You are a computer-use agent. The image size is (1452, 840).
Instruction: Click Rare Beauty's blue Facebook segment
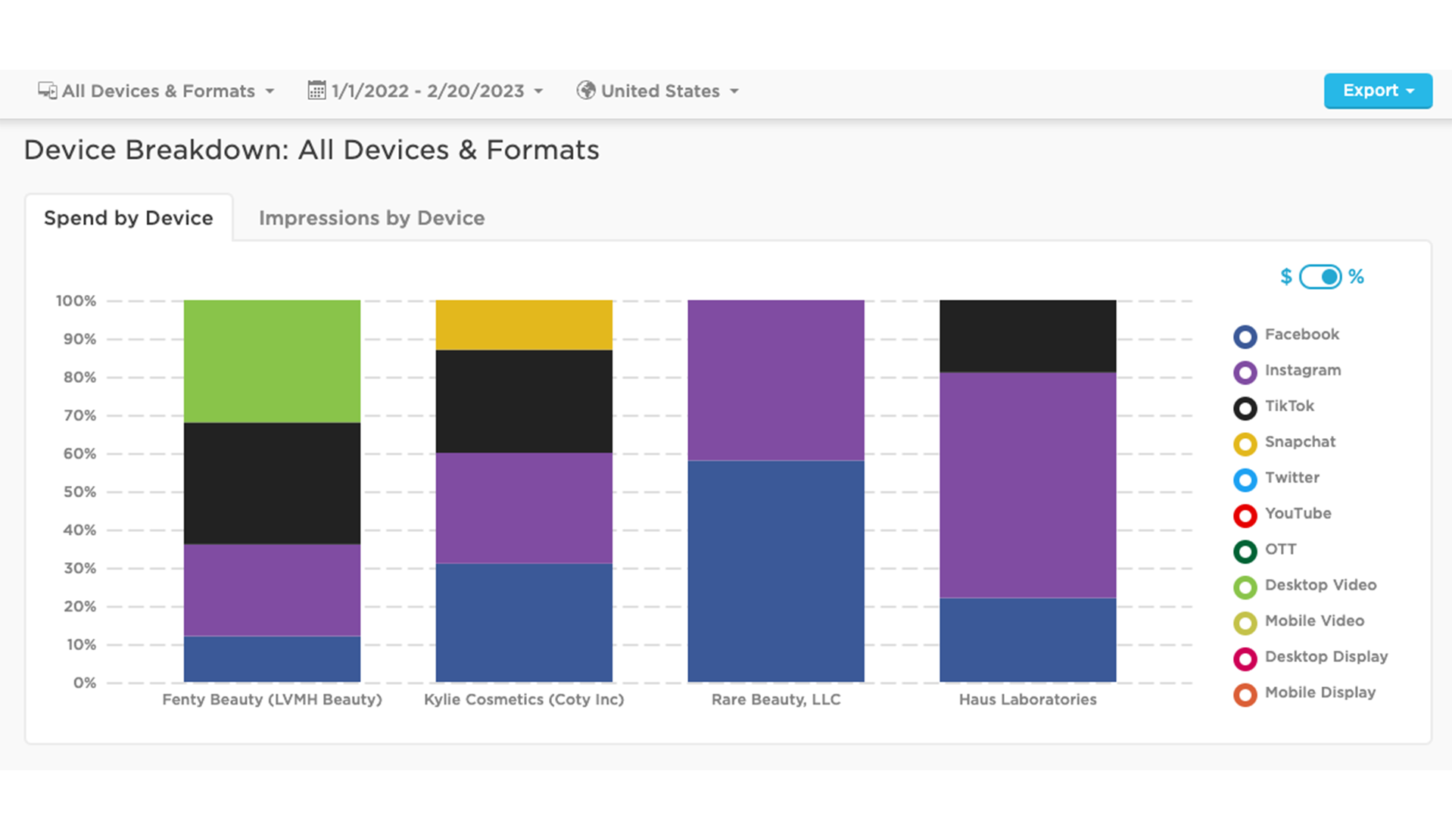pos(776,571)
